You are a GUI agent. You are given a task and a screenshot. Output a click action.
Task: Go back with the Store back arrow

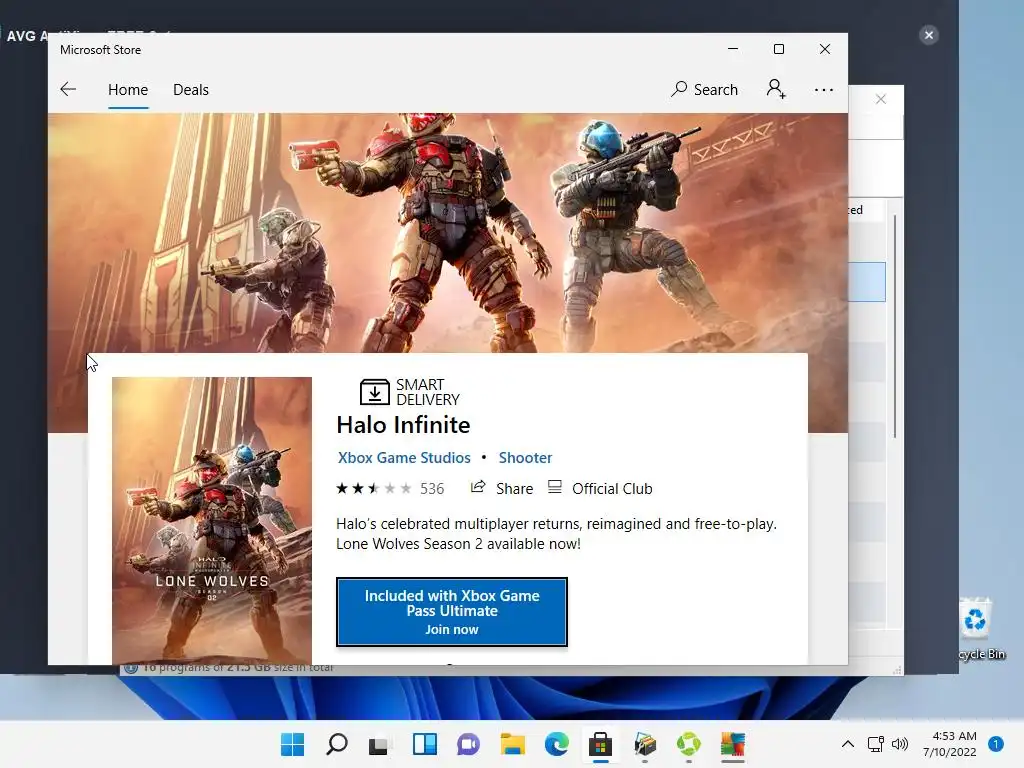[68, 89]
